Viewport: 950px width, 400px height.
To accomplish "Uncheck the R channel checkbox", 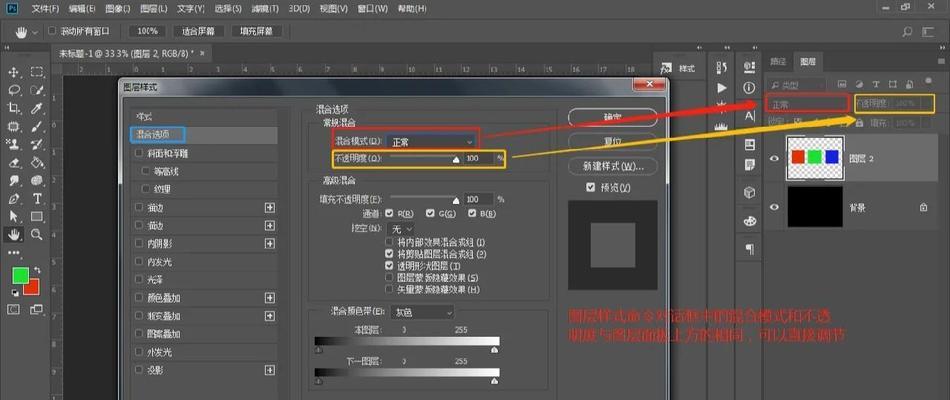I will click(x=388, y=213).
